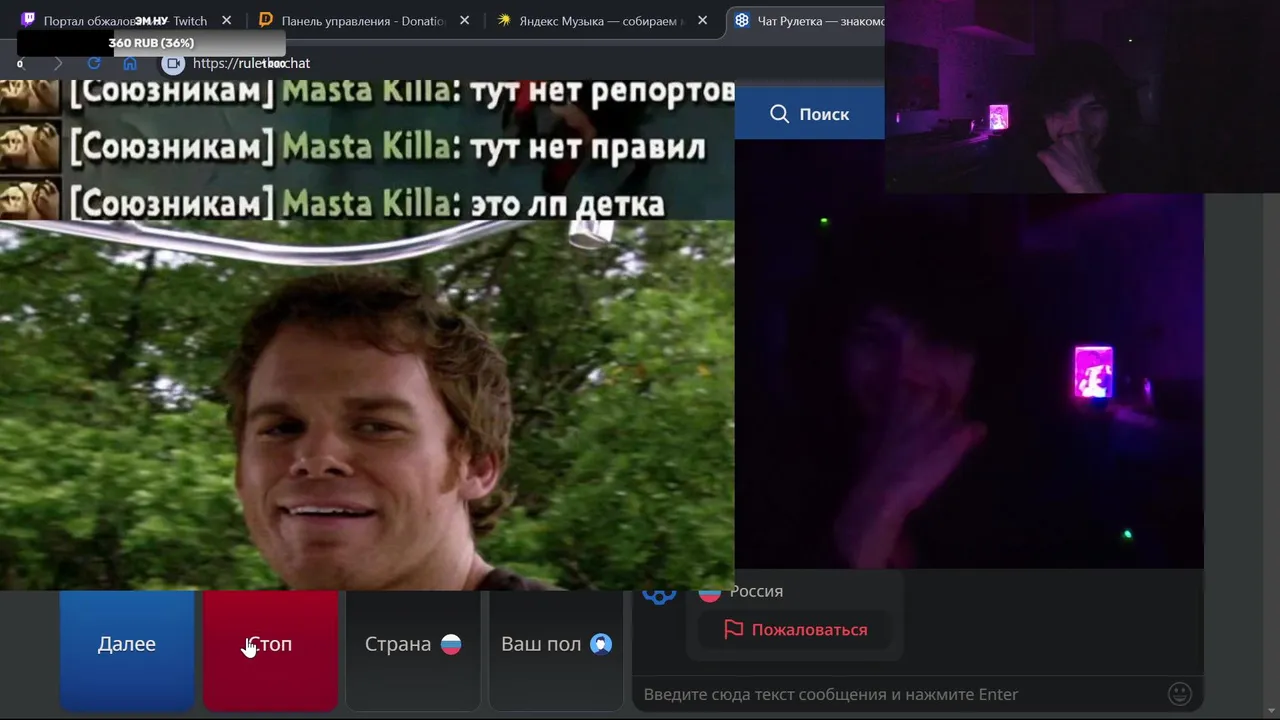Screen dimensions: 1280x720
Task: Click the browser forward arrow
Action: coord(58,63)
